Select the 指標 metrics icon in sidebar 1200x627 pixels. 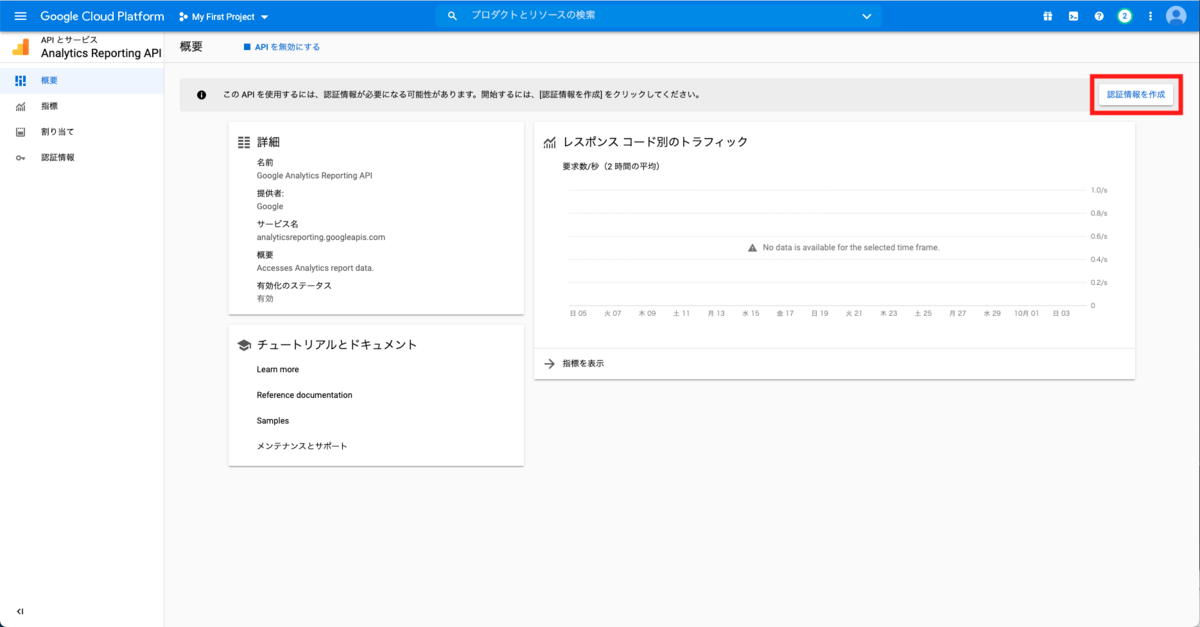tap(21, 106)
